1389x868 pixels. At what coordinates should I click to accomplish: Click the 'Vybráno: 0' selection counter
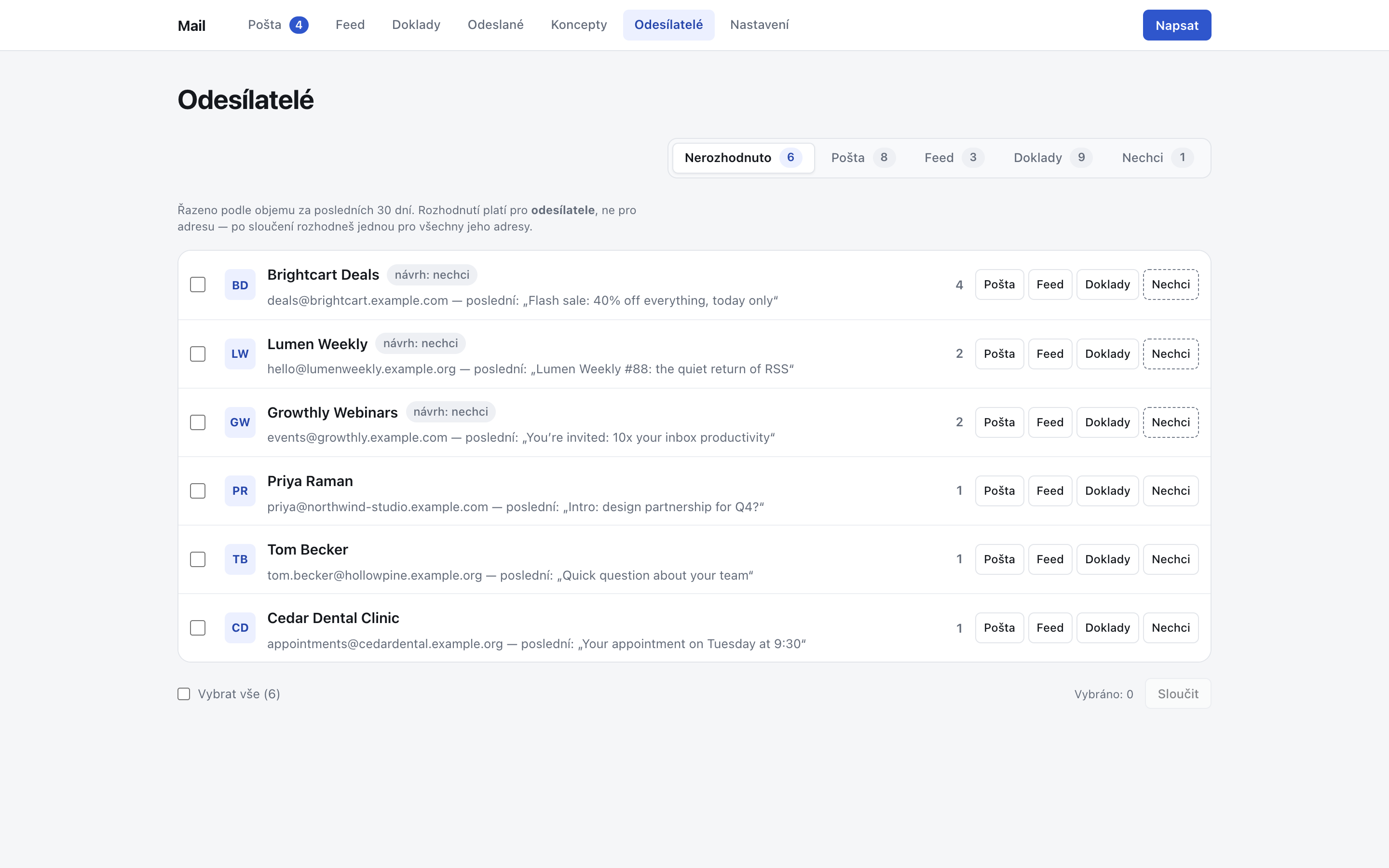click(x=1104, y=694)
